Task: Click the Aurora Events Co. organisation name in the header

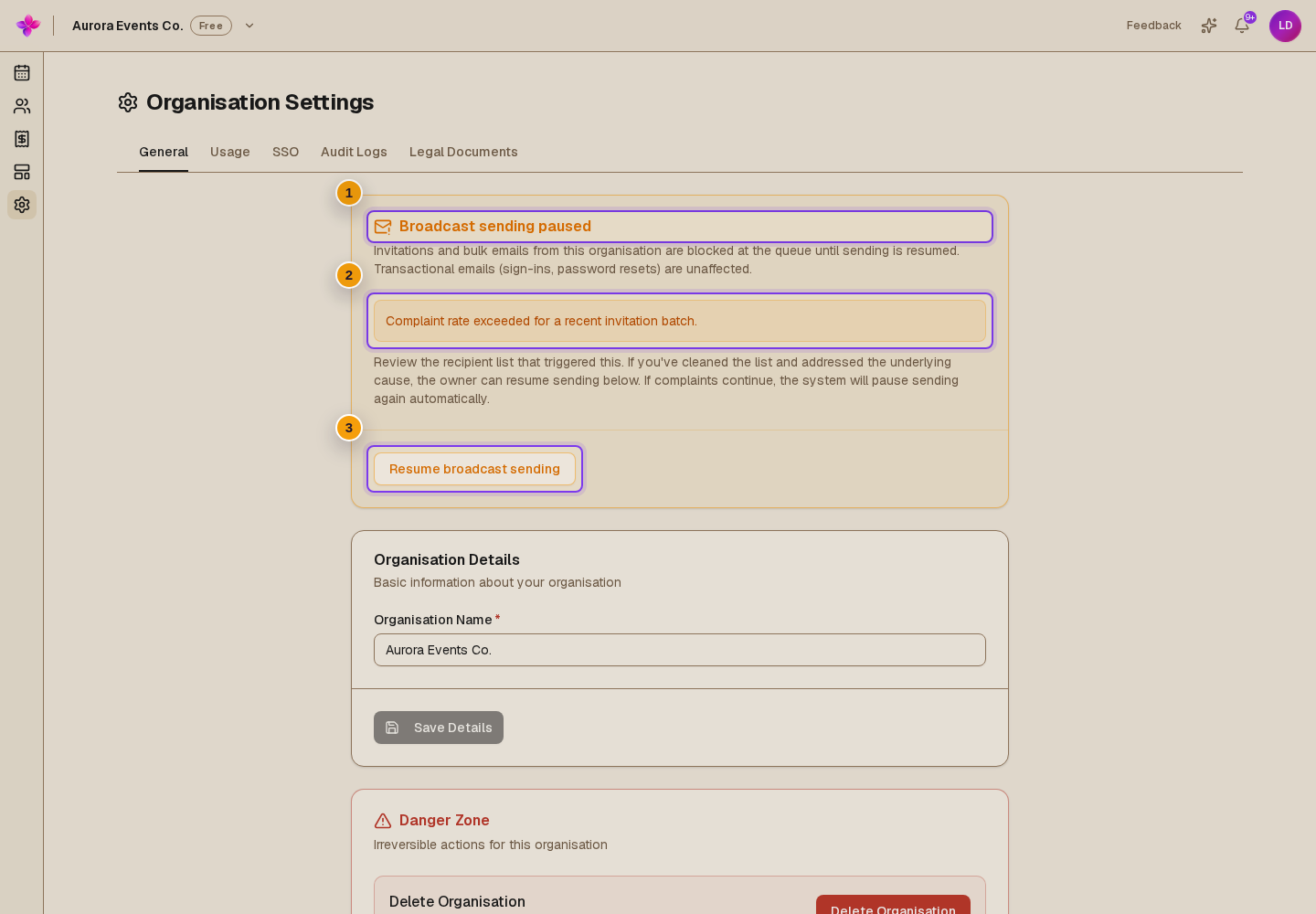Action: tap(128, 26)
